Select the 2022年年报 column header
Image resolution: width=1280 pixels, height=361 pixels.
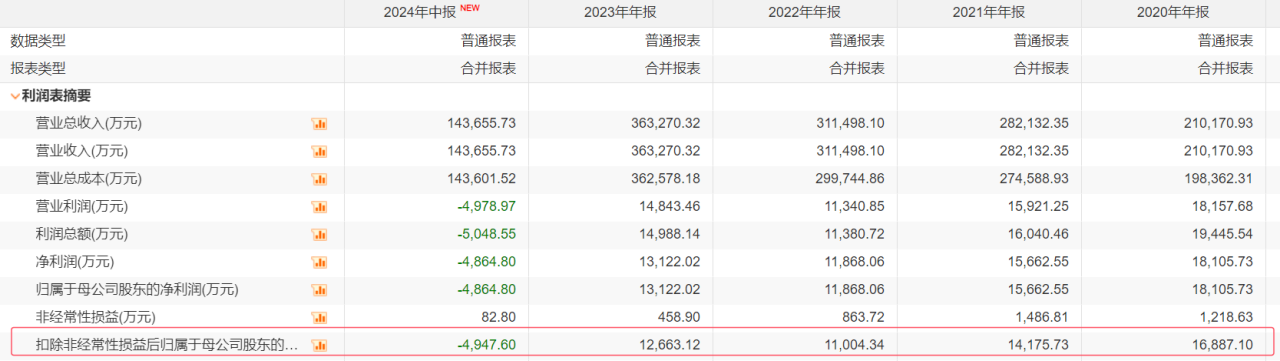coord(804,12)
